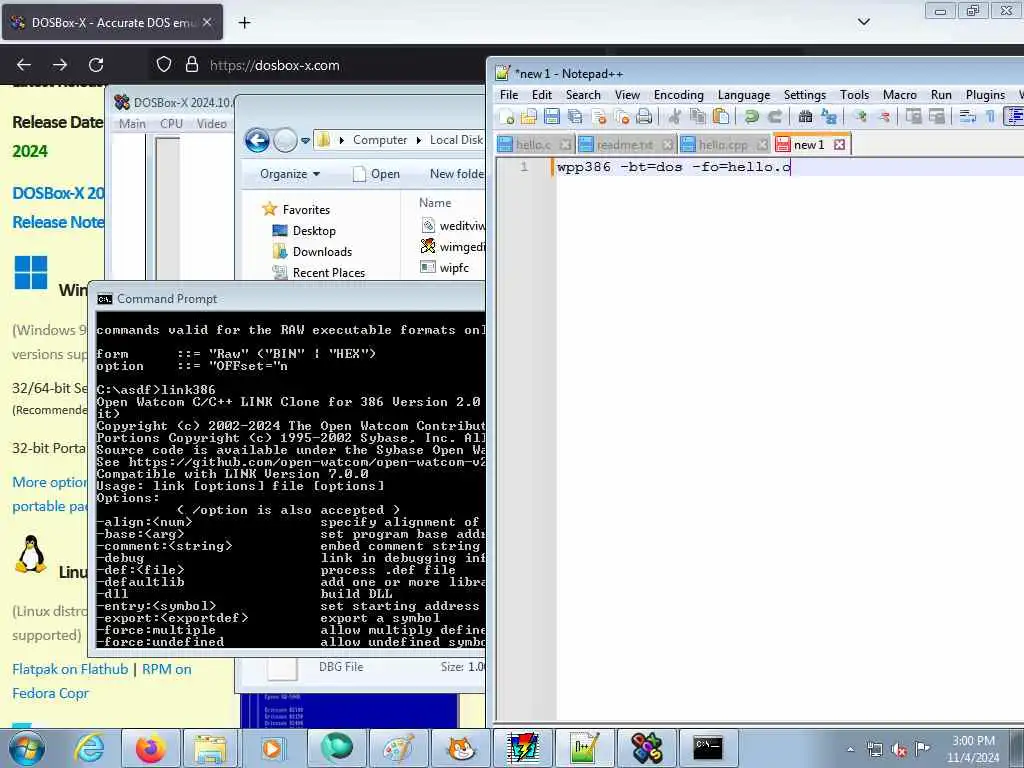The height and width of the screenshot is (768, 1024).
Task: Click the volume icon in system tray
Action: click(899, 749)
